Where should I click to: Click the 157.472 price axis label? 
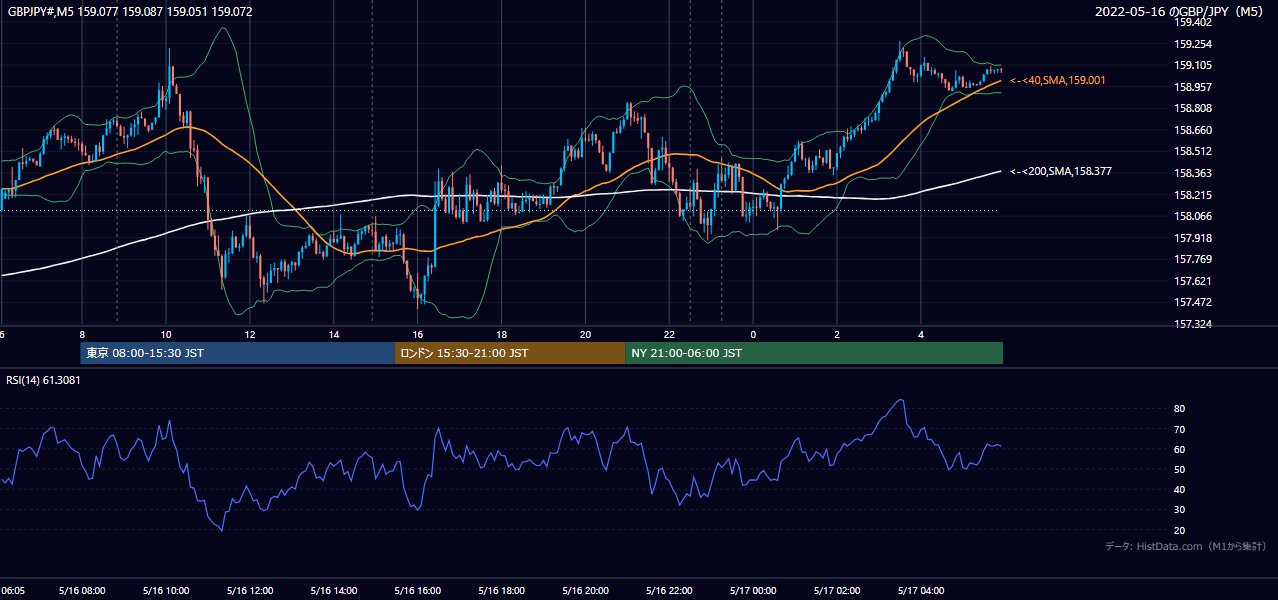[x=1193, y=302]
